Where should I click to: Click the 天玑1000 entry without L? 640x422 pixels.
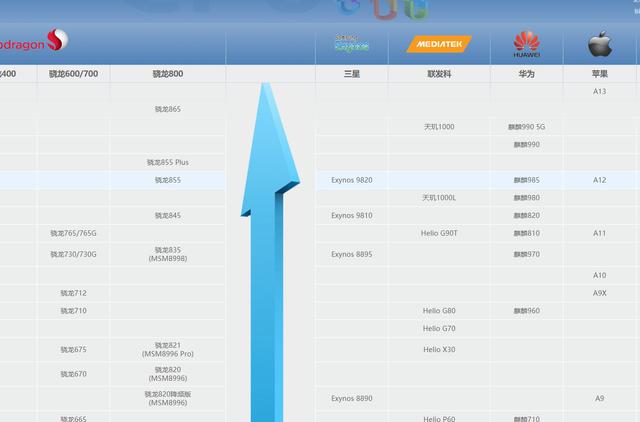439,127
